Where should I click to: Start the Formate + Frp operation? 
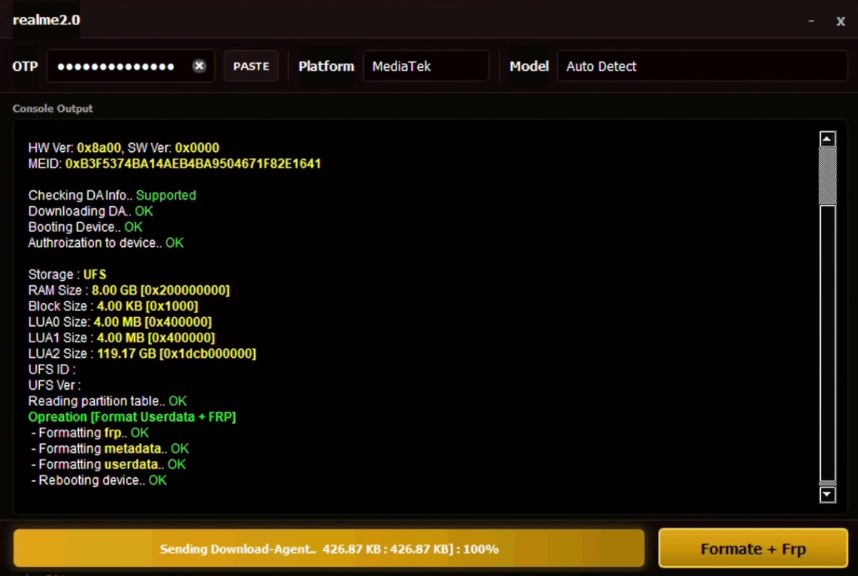tap(753, 548)
